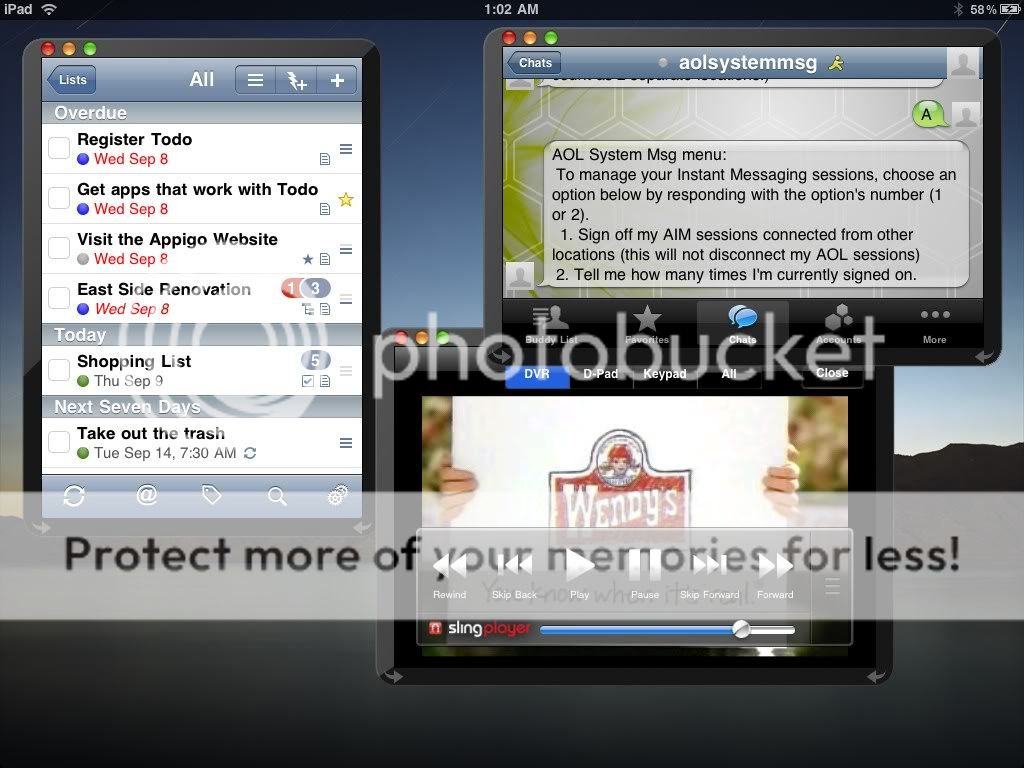Select the All tab in SlingPlayer
1024x768 pixels.
729,374
